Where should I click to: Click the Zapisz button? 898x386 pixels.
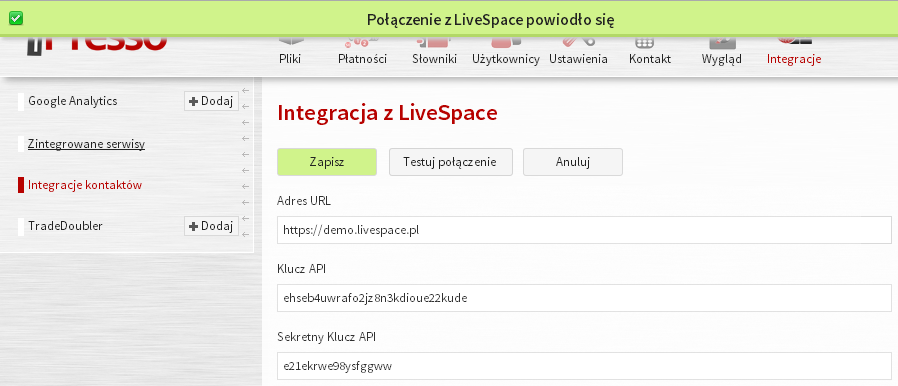(x=327, y=162)
